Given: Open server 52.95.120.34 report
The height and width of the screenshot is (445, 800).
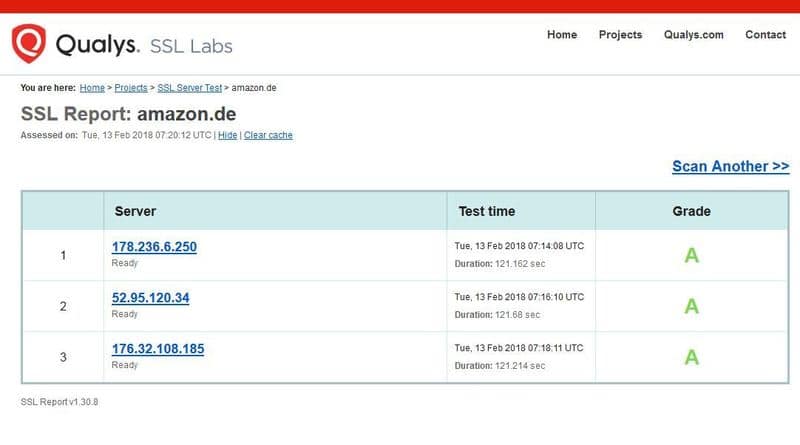Looking at the screenshot, I should [x=151, y=298].
